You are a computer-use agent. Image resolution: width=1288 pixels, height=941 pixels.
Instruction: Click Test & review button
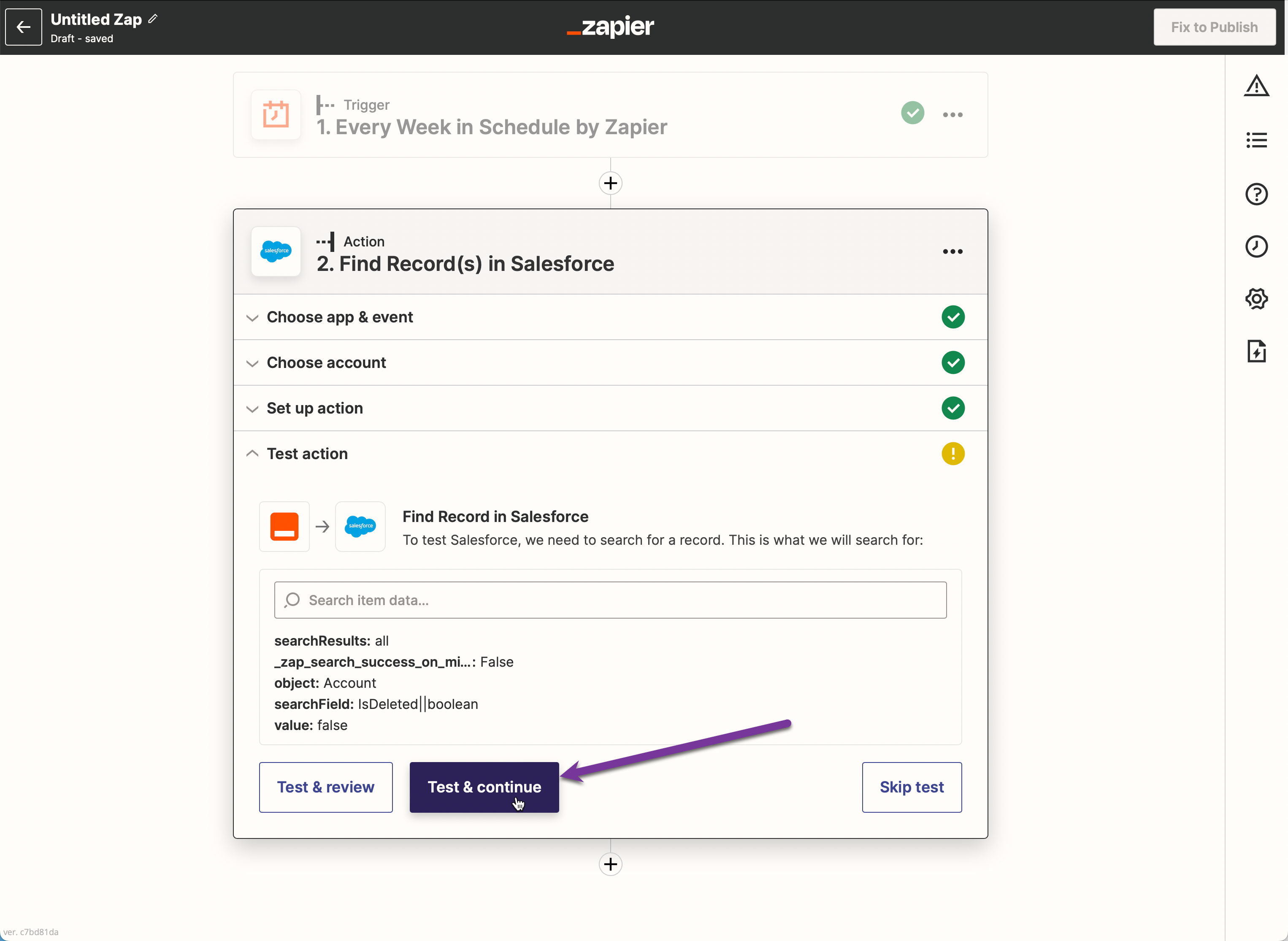tap(325, 787)
